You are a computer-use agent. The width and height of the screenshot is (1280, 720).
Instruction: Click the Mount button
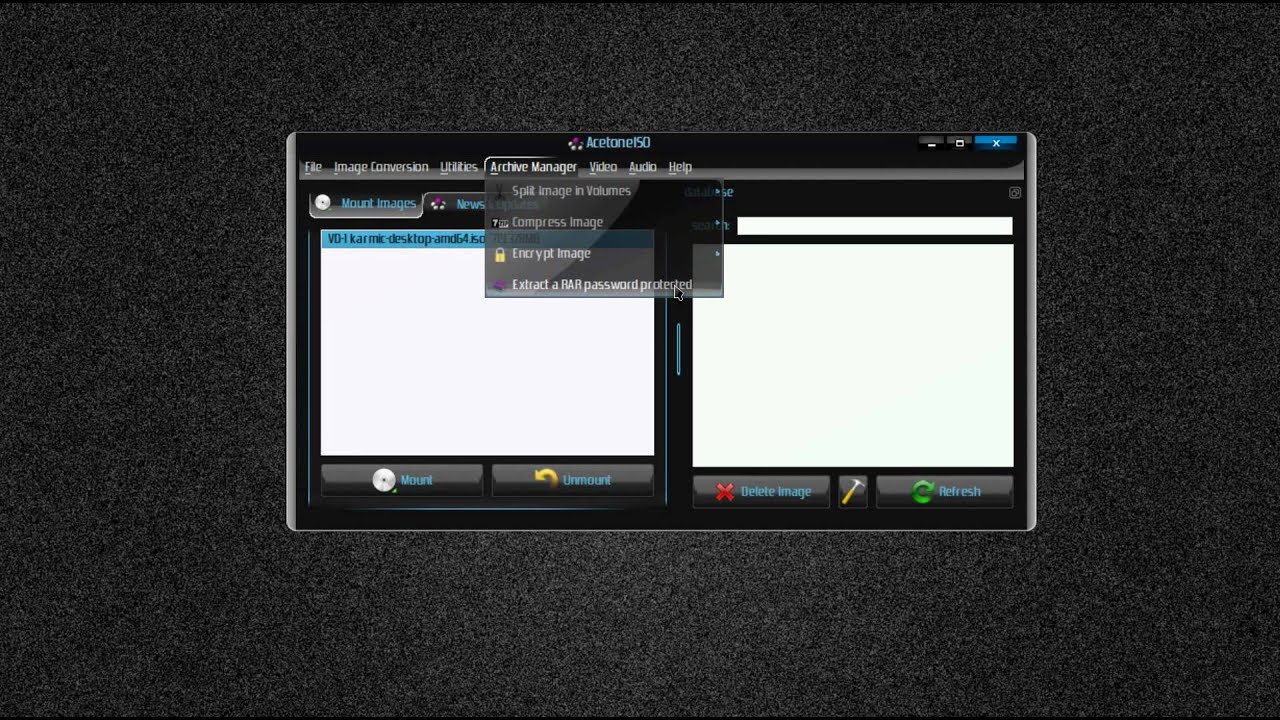click(x=402, y=480)
